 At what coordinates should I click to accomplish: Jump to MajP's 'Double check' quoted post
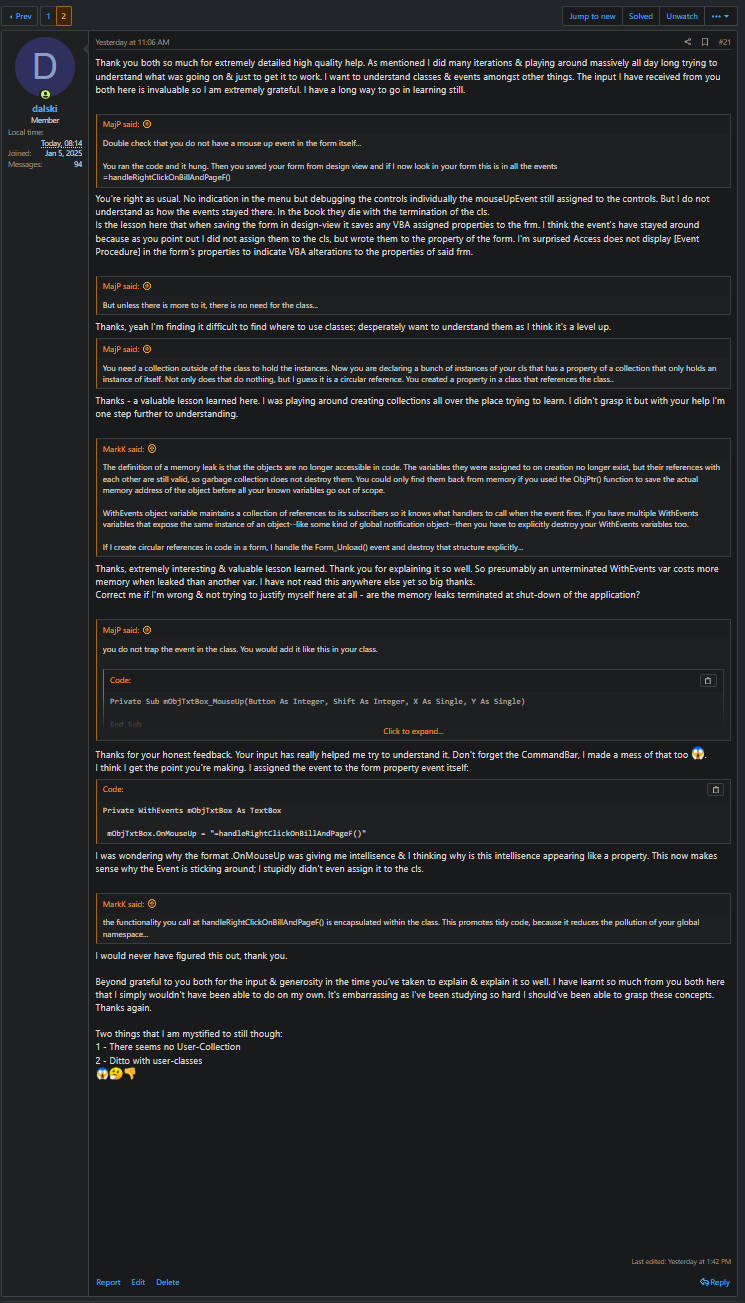pyautogui.click(x=147, y=124)
